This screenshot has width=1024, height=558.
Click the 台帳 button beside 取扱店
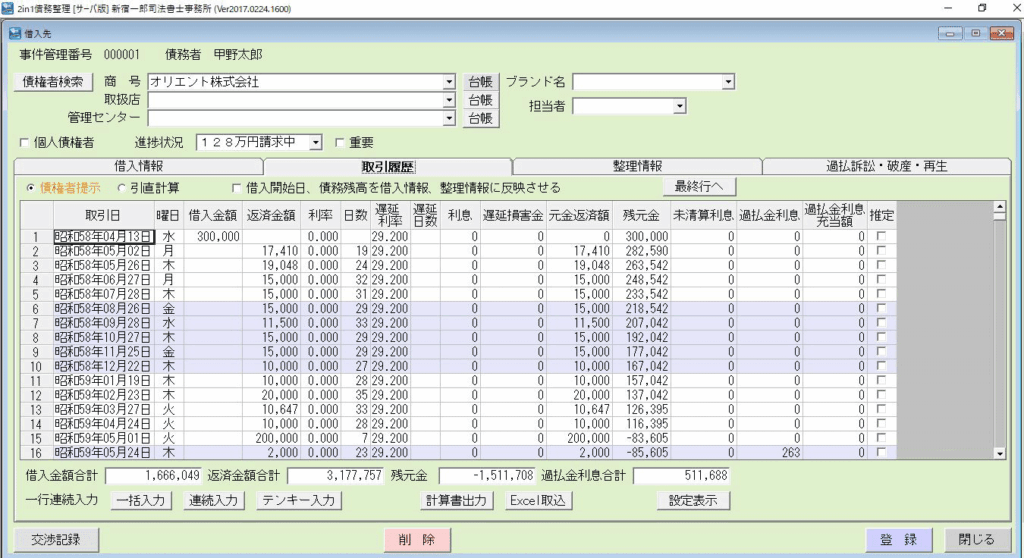click(480, 100)
